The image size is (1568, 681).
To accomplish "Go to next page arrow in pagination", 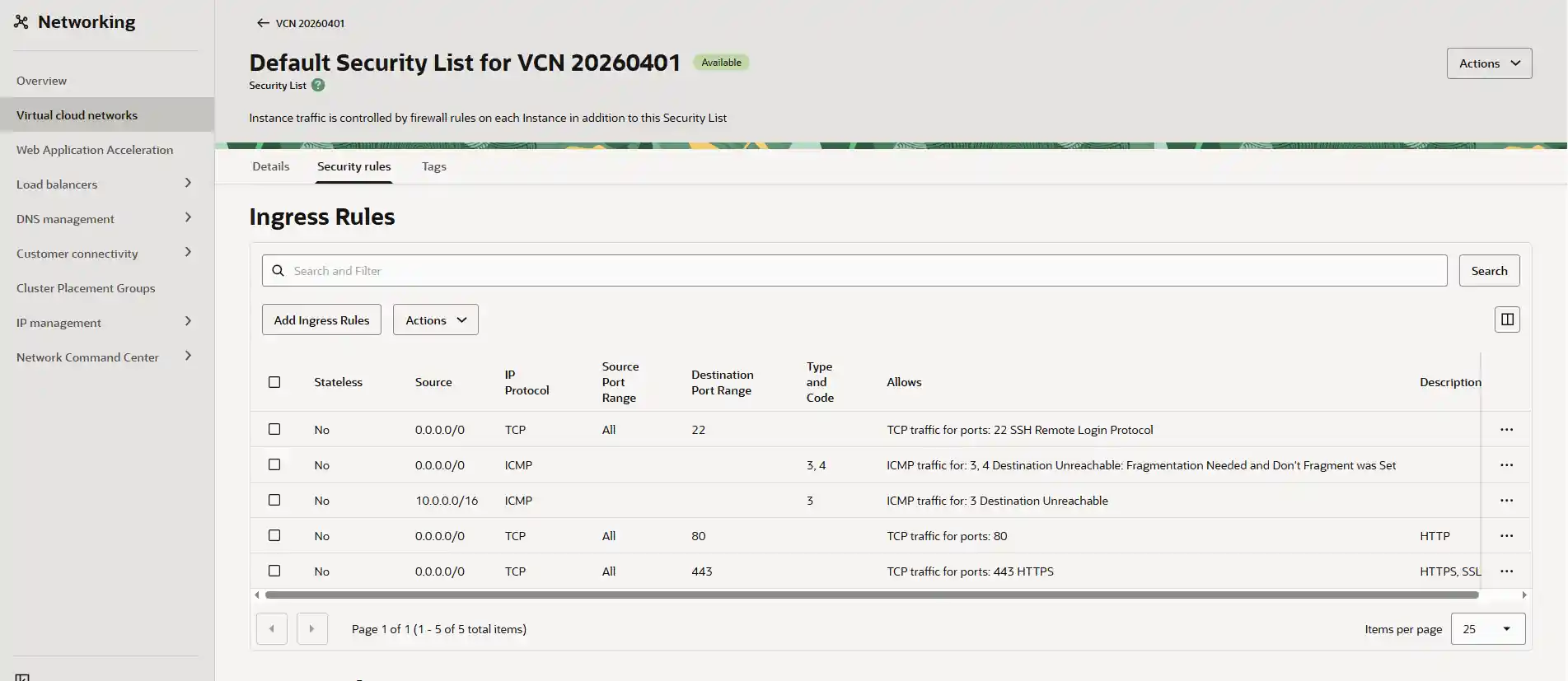I will click(x=311, y=629).
